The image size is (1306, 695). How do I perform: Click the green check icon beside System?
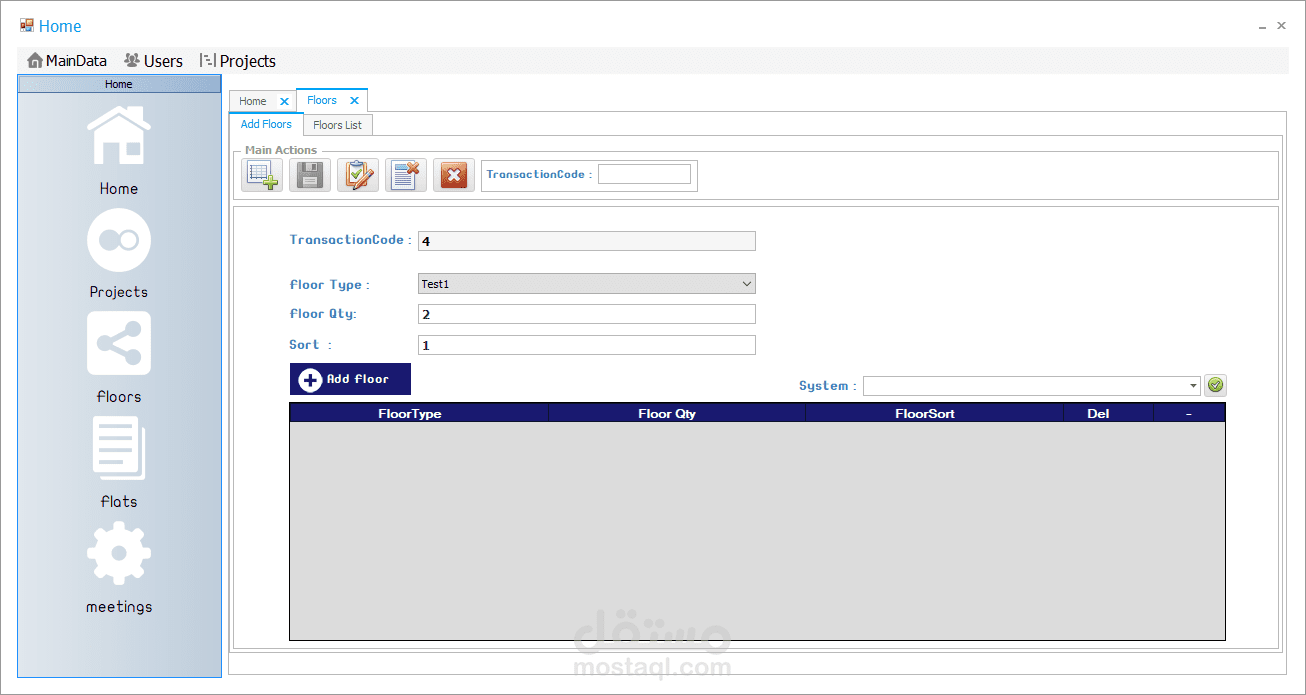point(1216,385)
